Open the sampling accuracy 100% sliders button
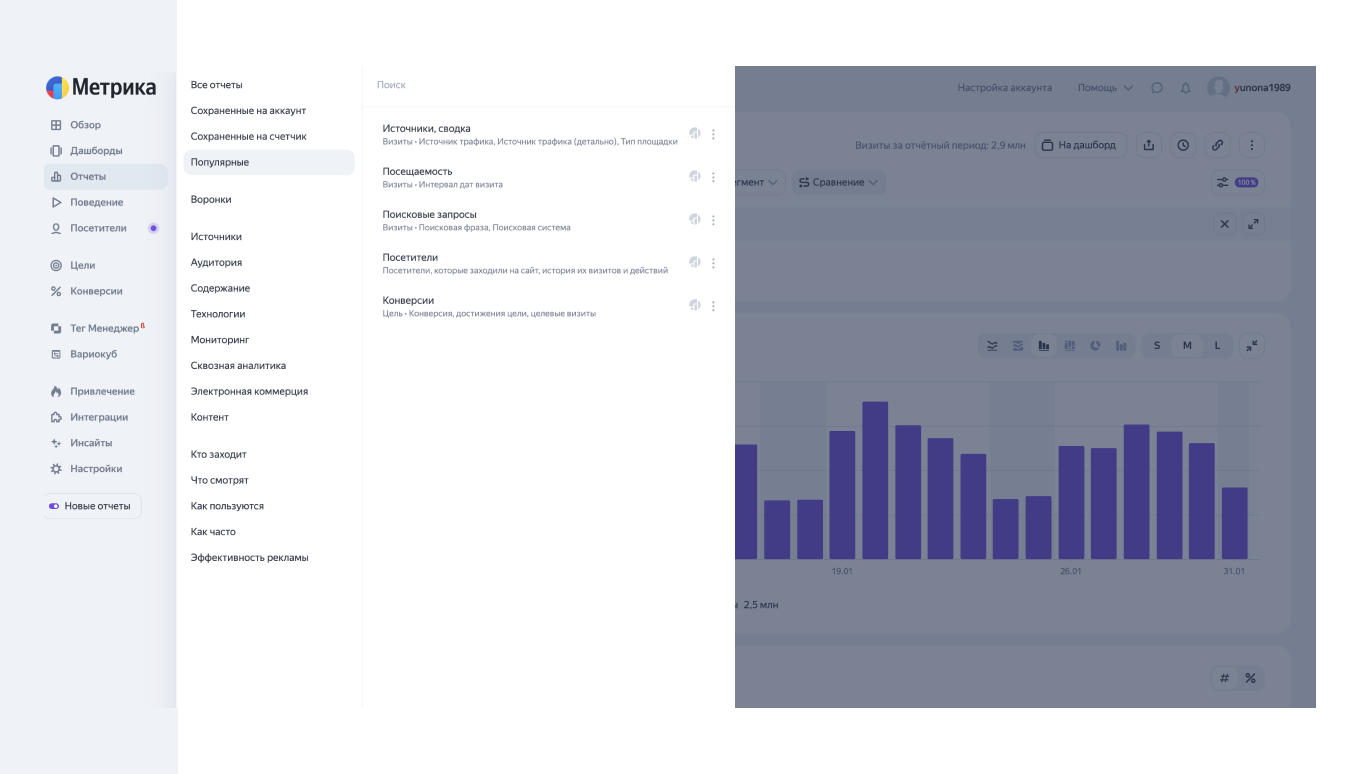Screen dimensions: 1360x774 (x=1236, y=182)
